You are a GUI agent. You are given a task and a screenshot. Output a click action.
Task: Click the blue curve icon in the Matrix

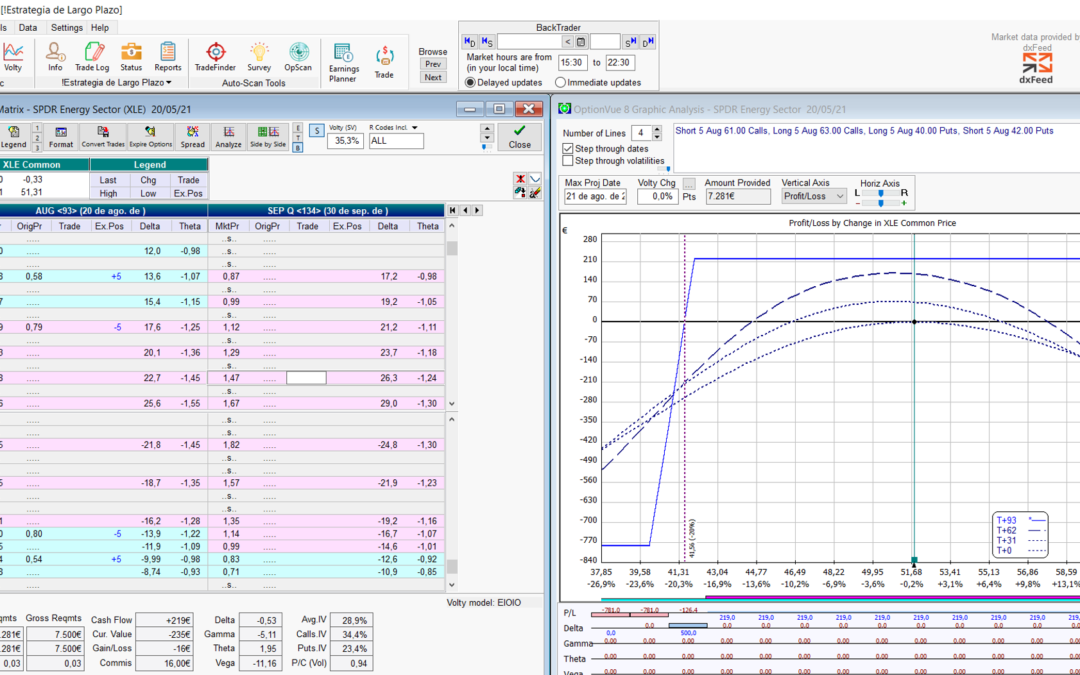point(535,180)
